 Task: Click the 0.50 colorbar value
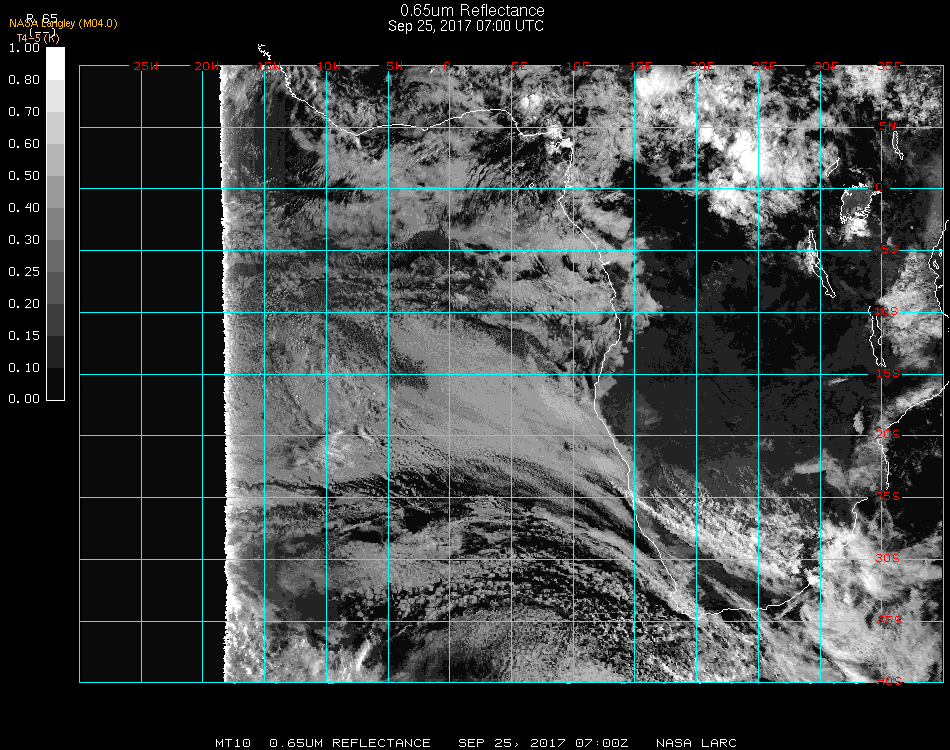pyautogui.click(x=24, y=176)
